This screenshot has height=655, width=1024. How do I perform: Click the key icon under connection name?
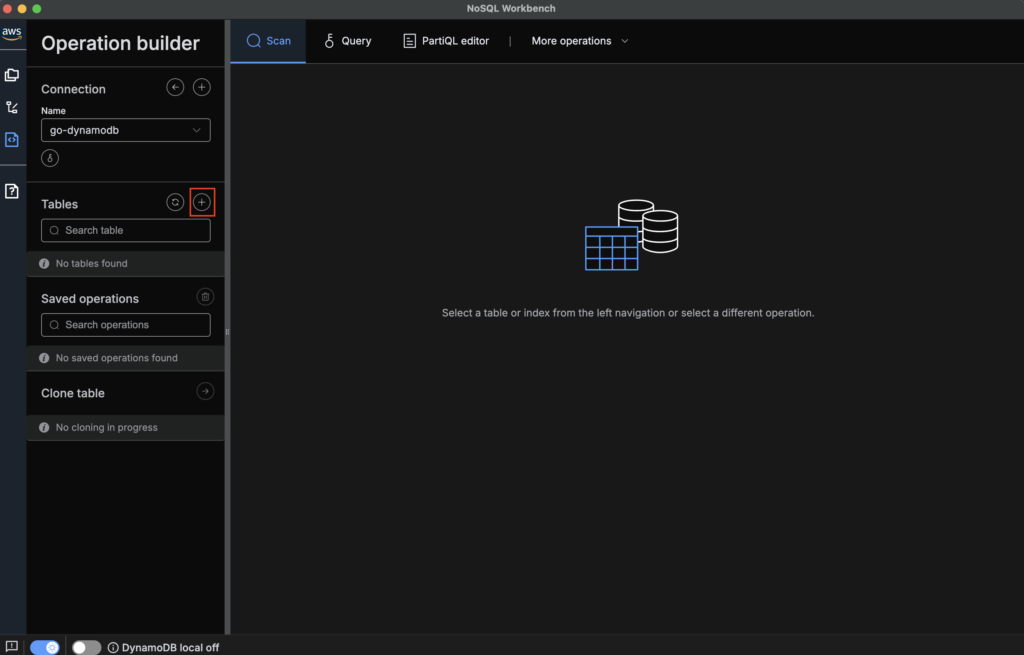(x=50, y=158)
